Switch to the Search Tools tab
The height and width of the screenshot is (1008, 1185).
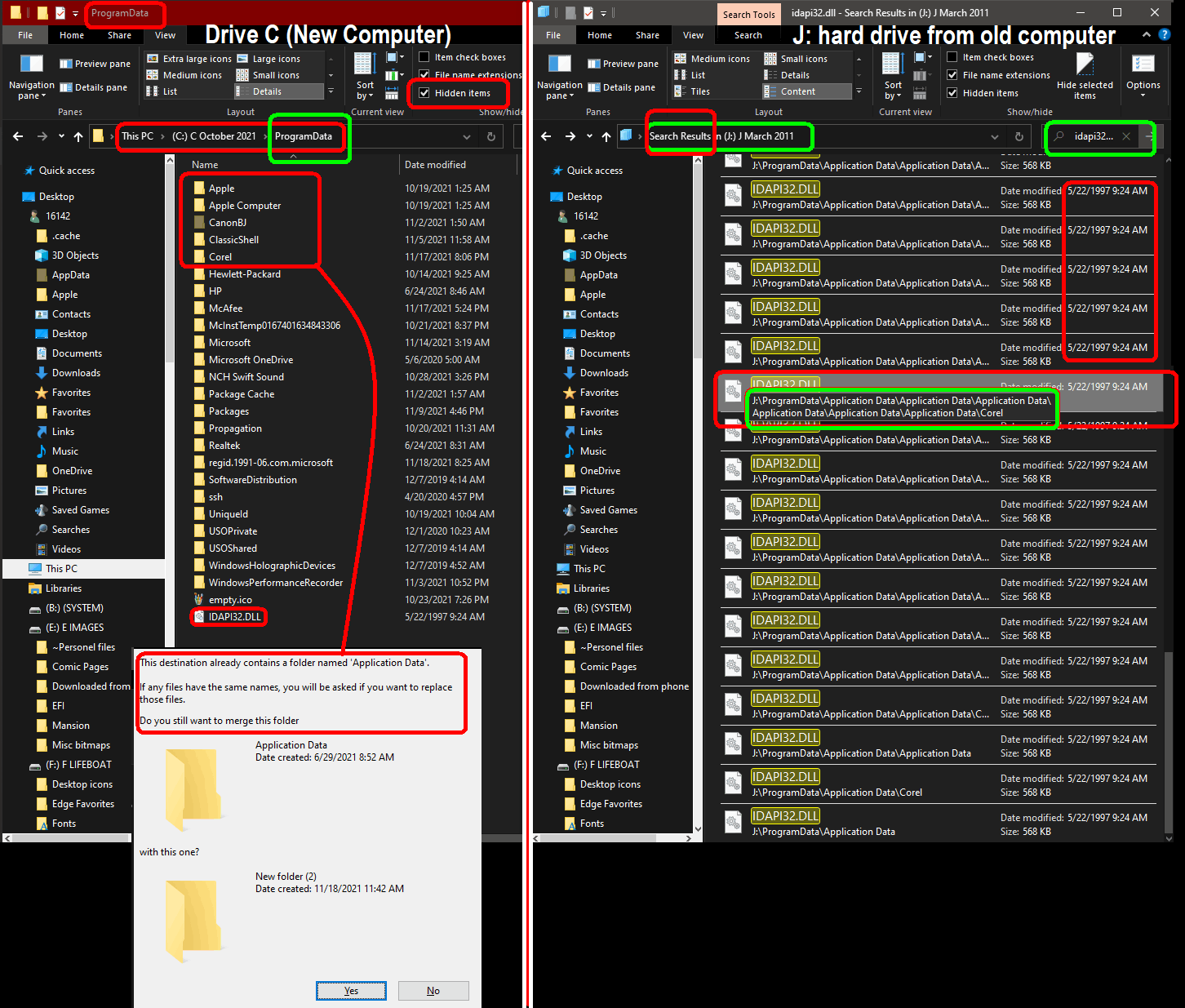748,14
